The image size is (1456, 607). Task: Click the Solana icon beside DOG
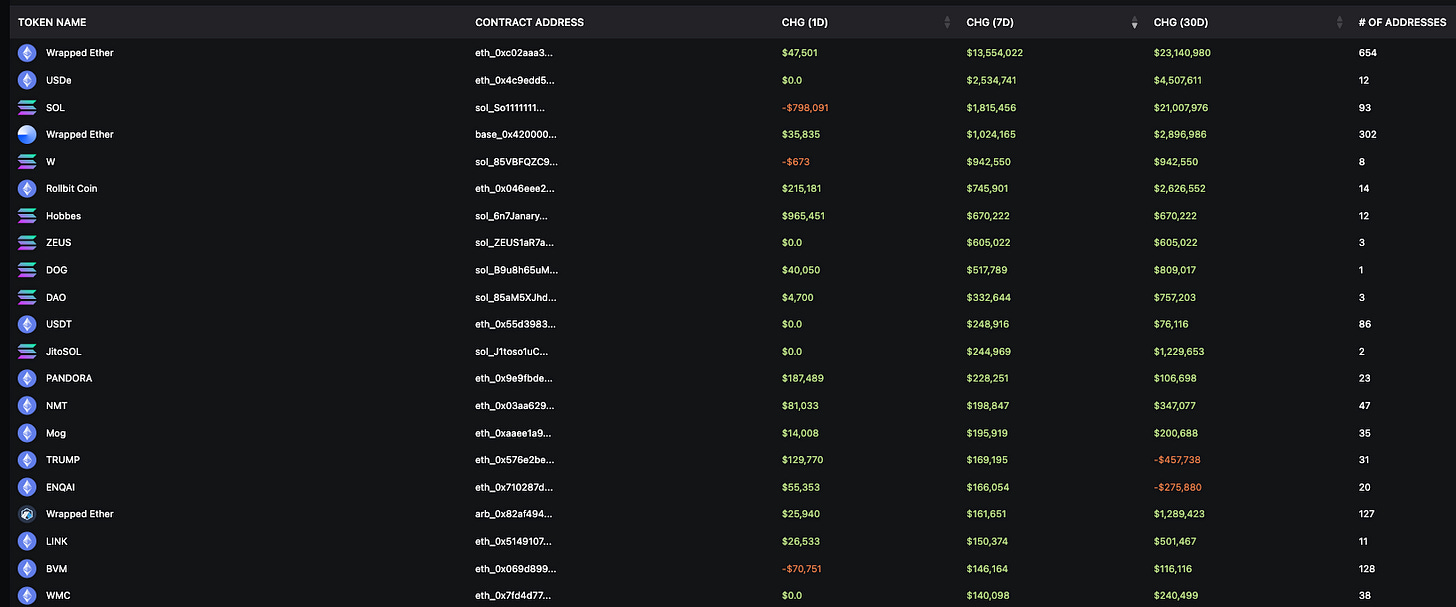click(27, 270)
